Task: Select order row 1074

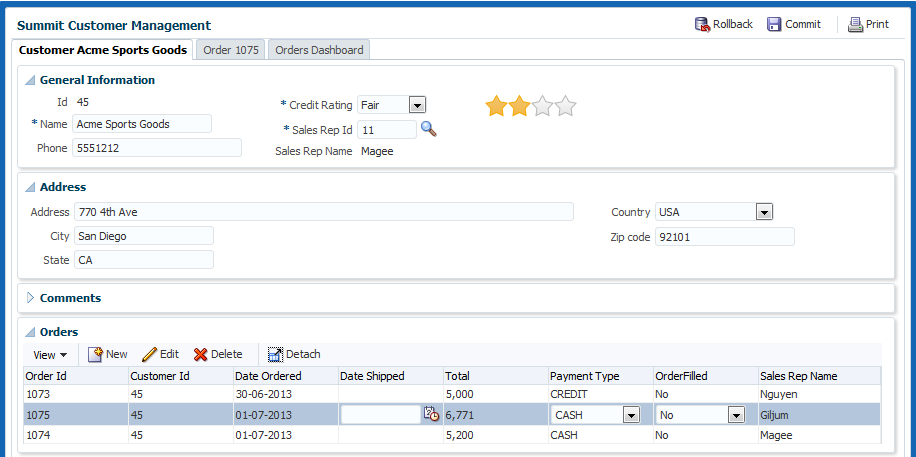Action: [x=452, y=435]
